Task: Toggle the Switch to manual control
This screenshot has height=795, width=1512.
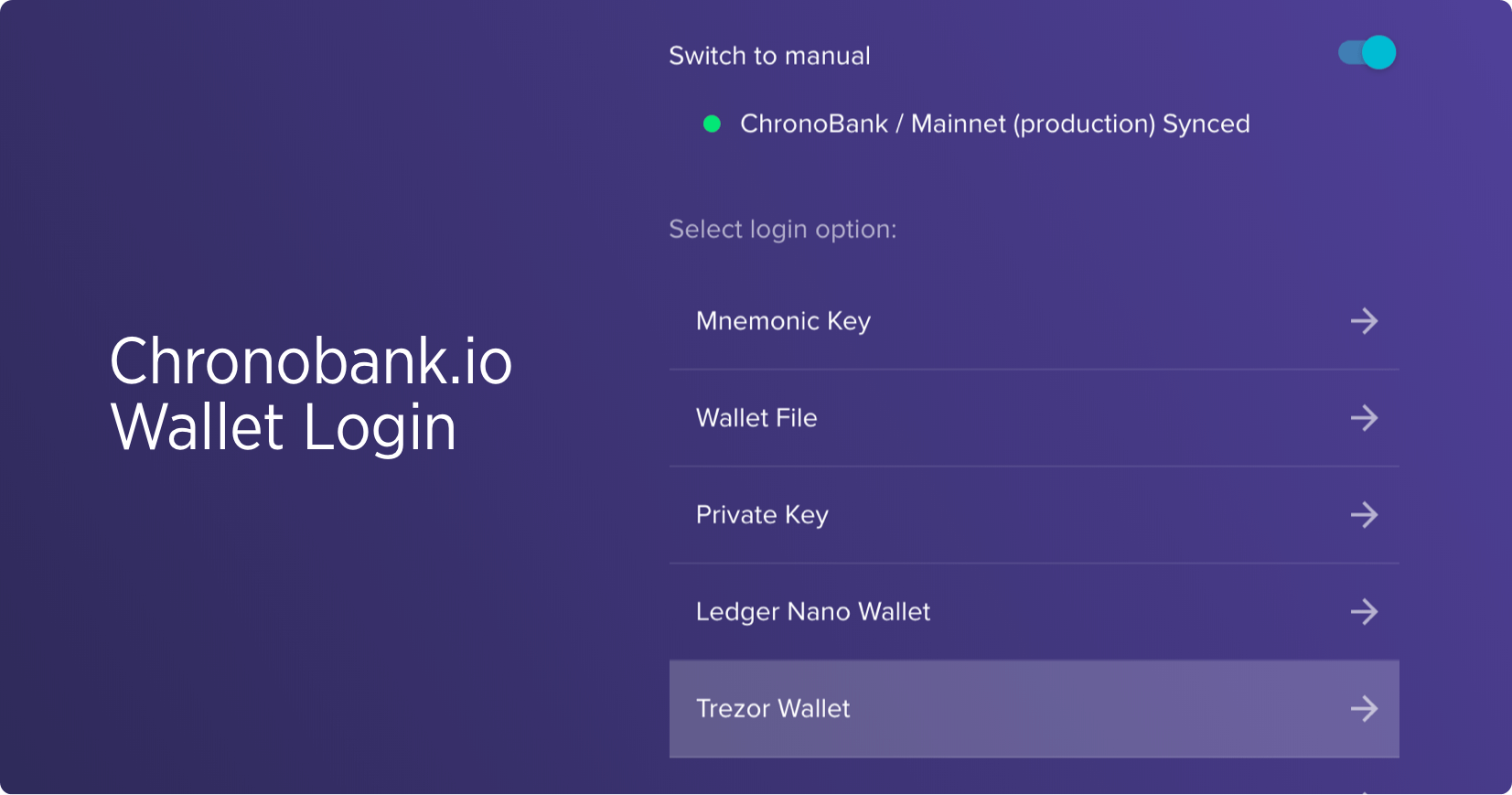Action: pyautogui.click(x=1367, y=53)
